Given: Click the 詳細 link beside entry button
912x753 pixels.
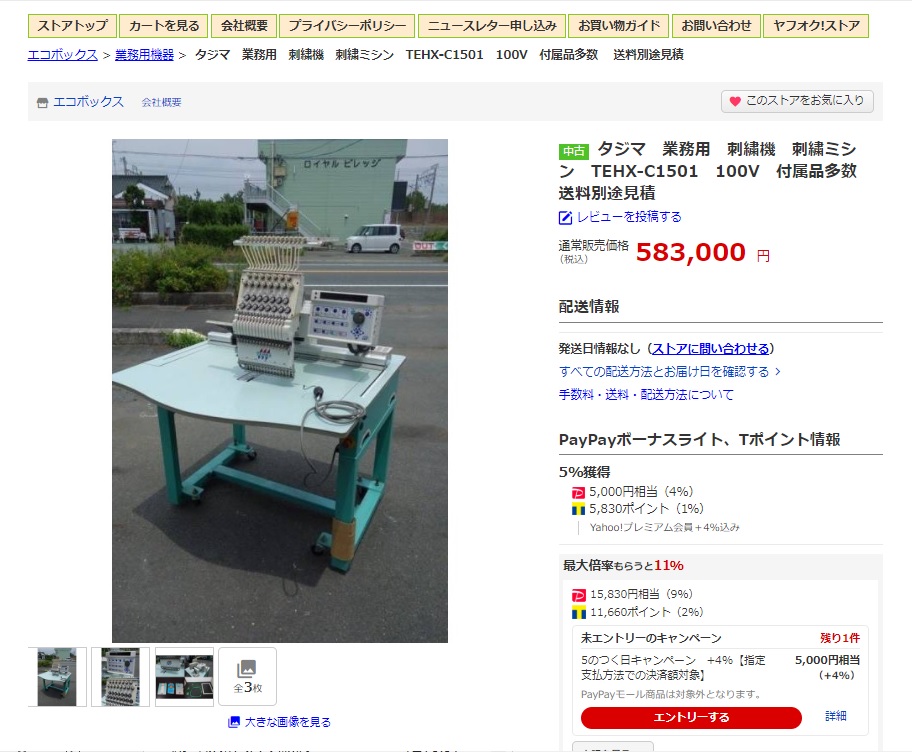Looking at the screenshot, I should (x=836, y=716).
